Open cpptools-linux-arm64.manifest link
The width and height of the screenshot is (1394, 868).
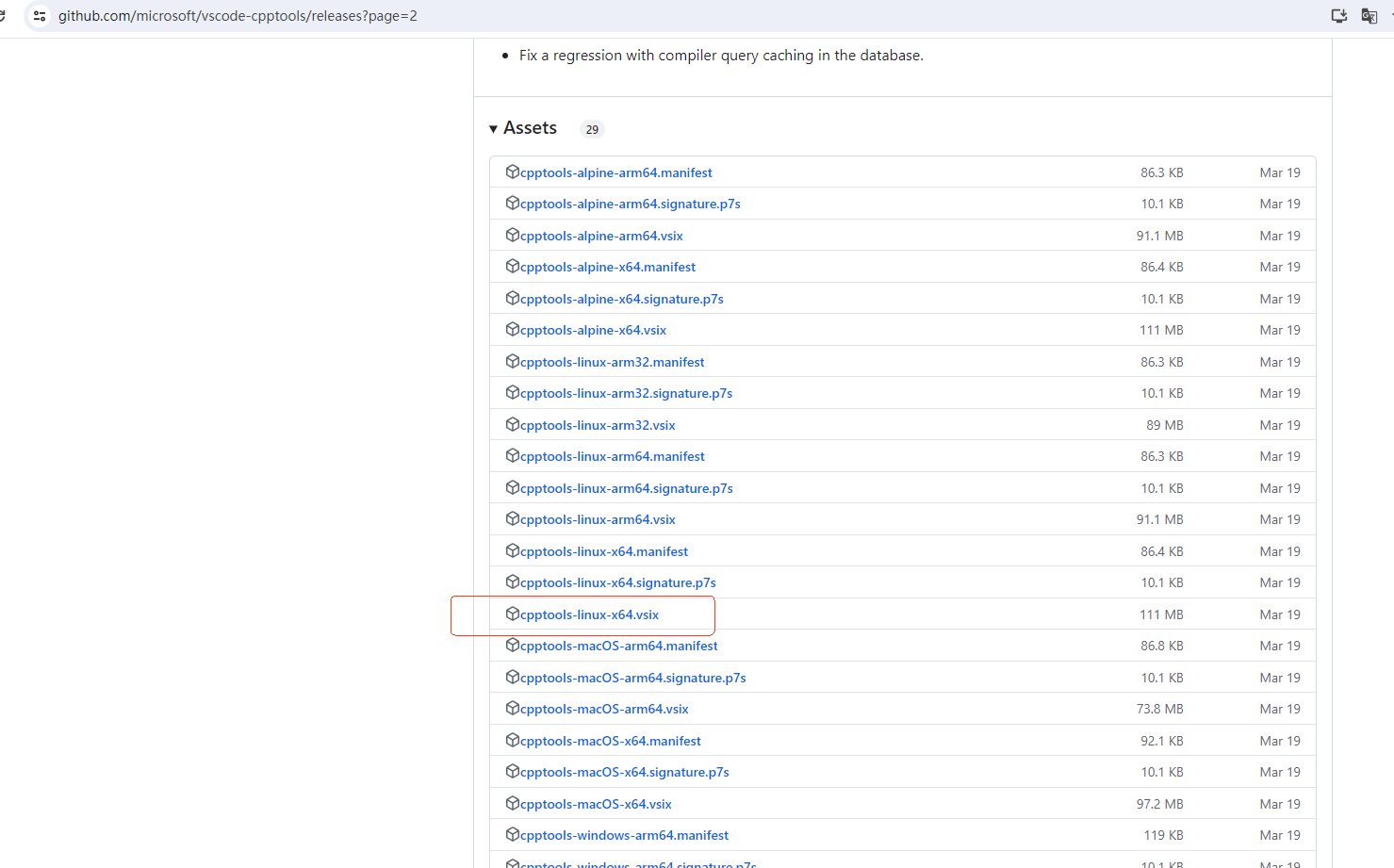coord(613,456)
